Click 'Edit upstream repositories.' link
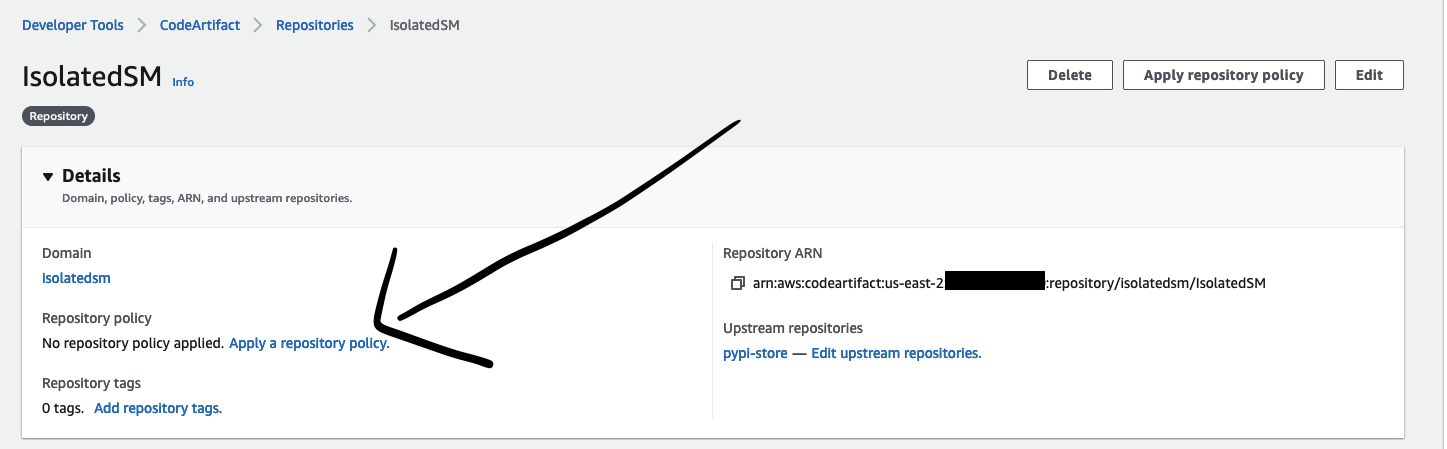The height and width of the screenshot is (449, 1447). (x=896, y=353)
